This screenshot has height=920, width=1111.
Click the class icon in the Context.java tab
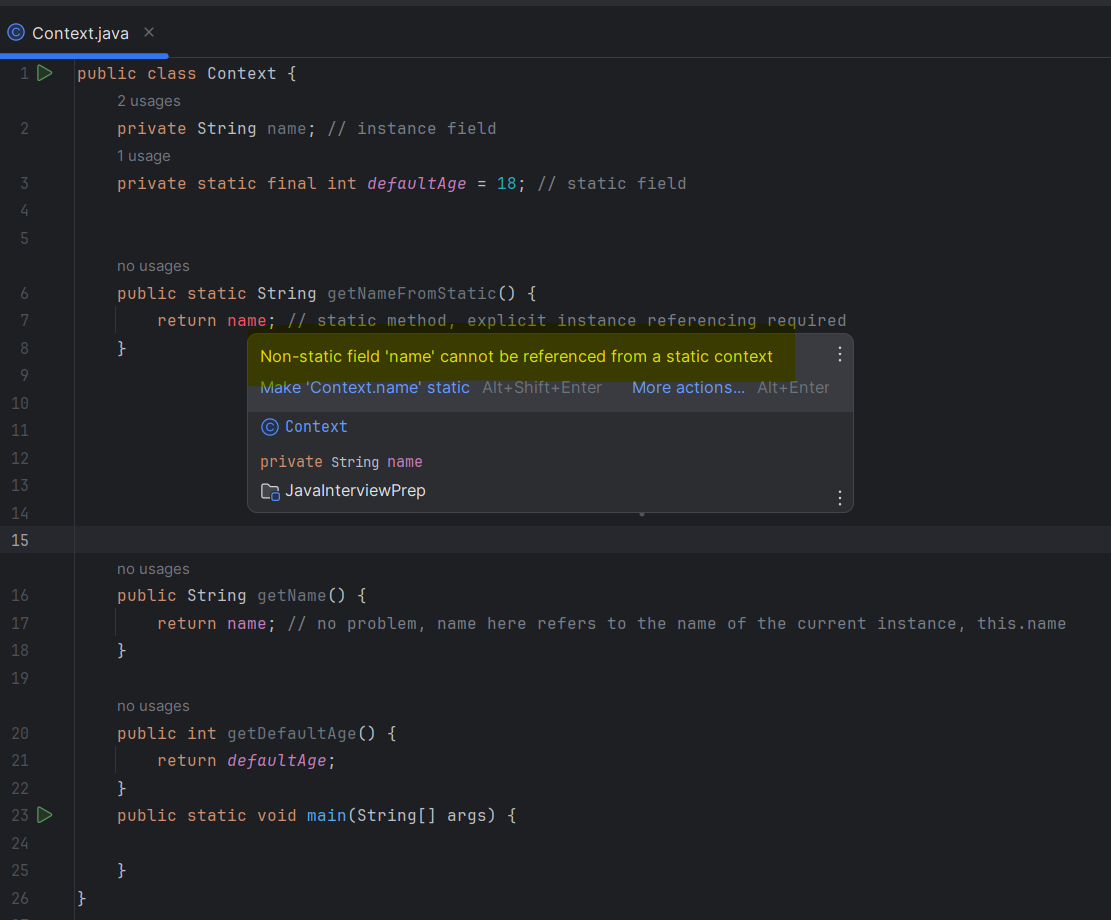(x=16, y=32)
